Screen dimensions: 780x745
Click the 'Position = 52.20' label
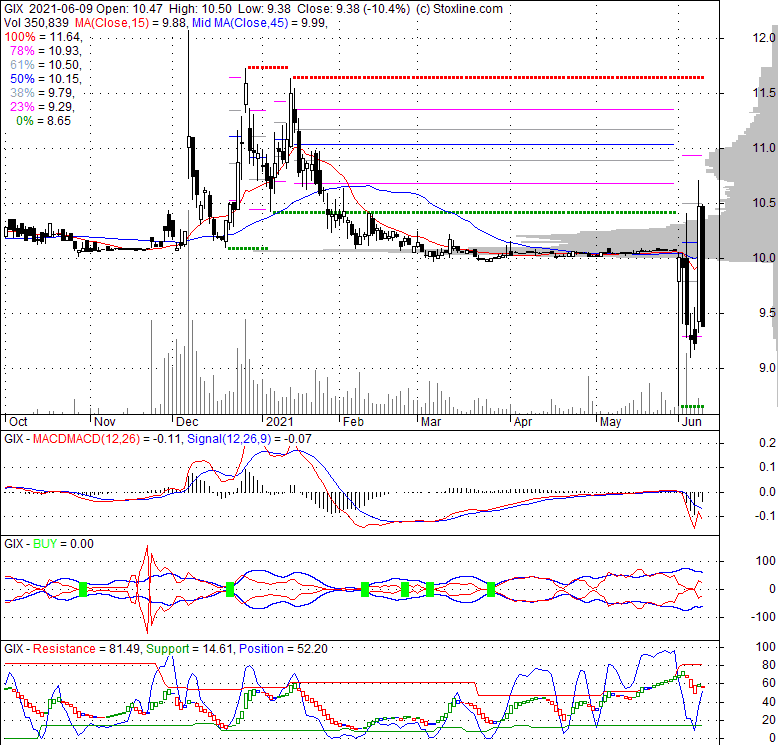283,649
